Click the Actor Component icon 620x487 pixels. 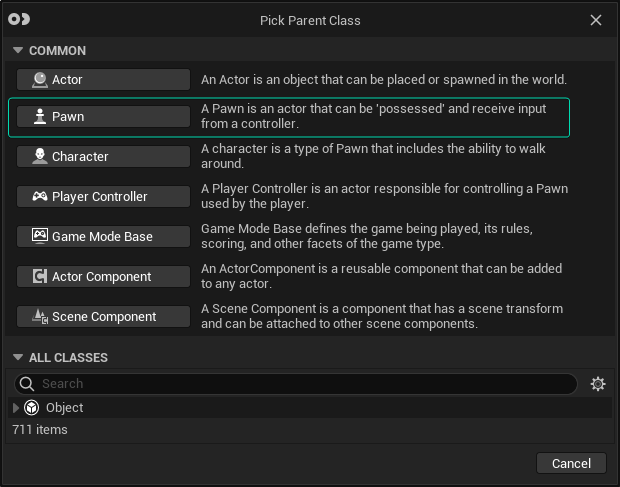[x=40, y=276]
